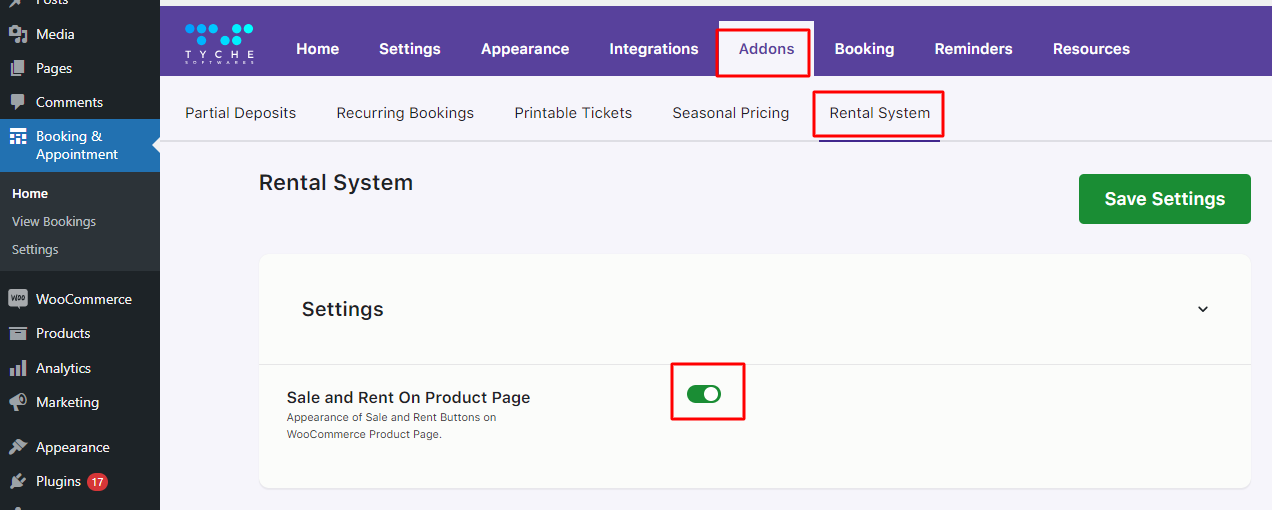Screen dimensions: 1272x510
Task: Click the Appearance of Sale and Rent Buttons description
Action: [391, 426]
